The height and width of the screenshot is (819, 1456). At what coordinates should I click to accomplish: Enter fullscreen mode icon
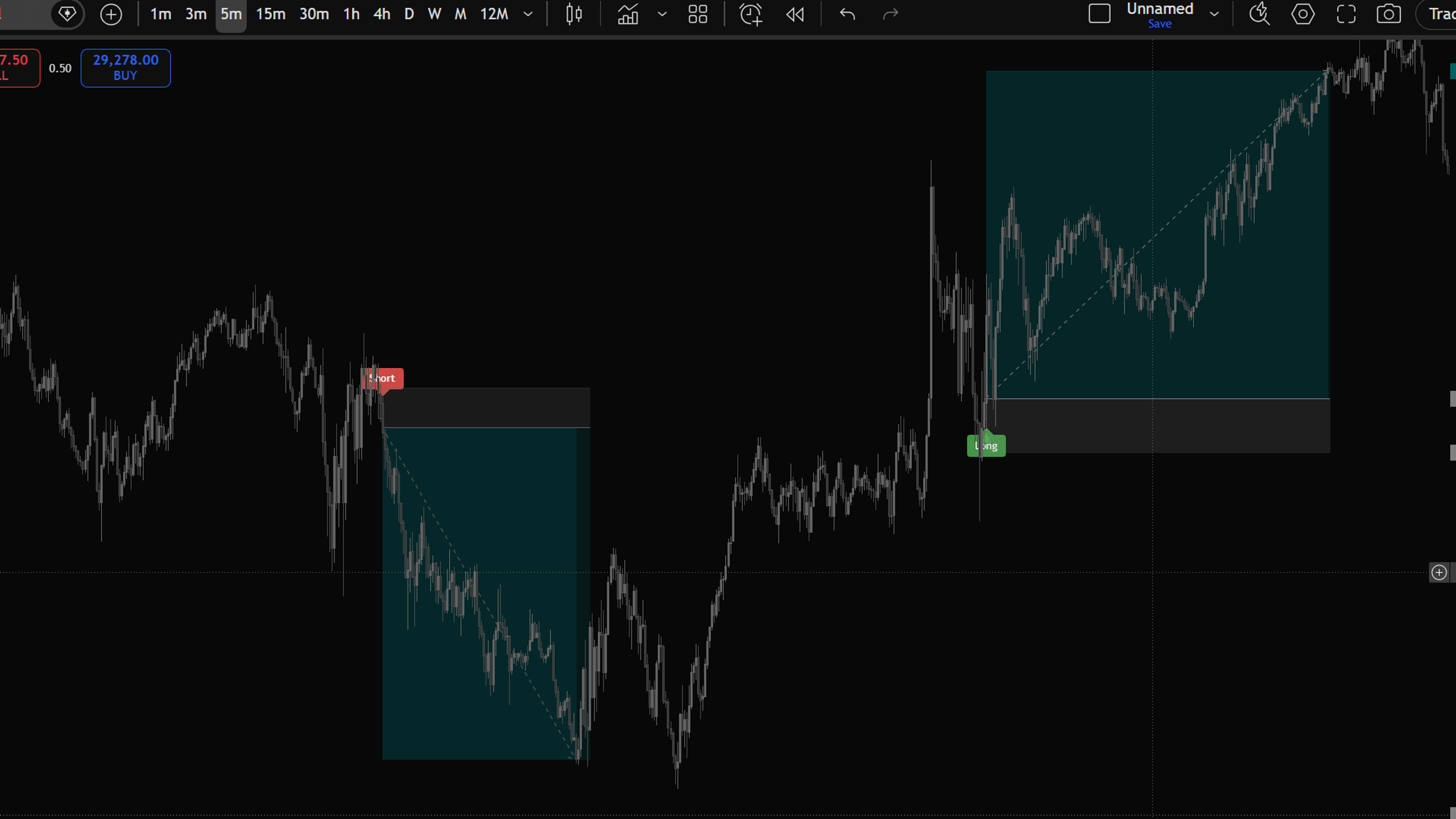(1346, 14)
